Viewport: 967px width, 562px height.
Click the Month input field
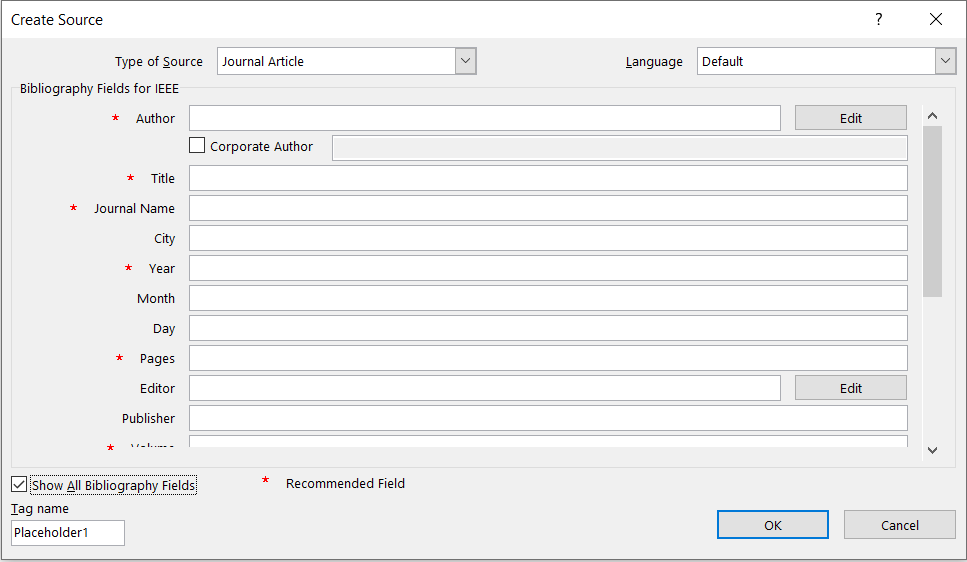click(548, 298)
